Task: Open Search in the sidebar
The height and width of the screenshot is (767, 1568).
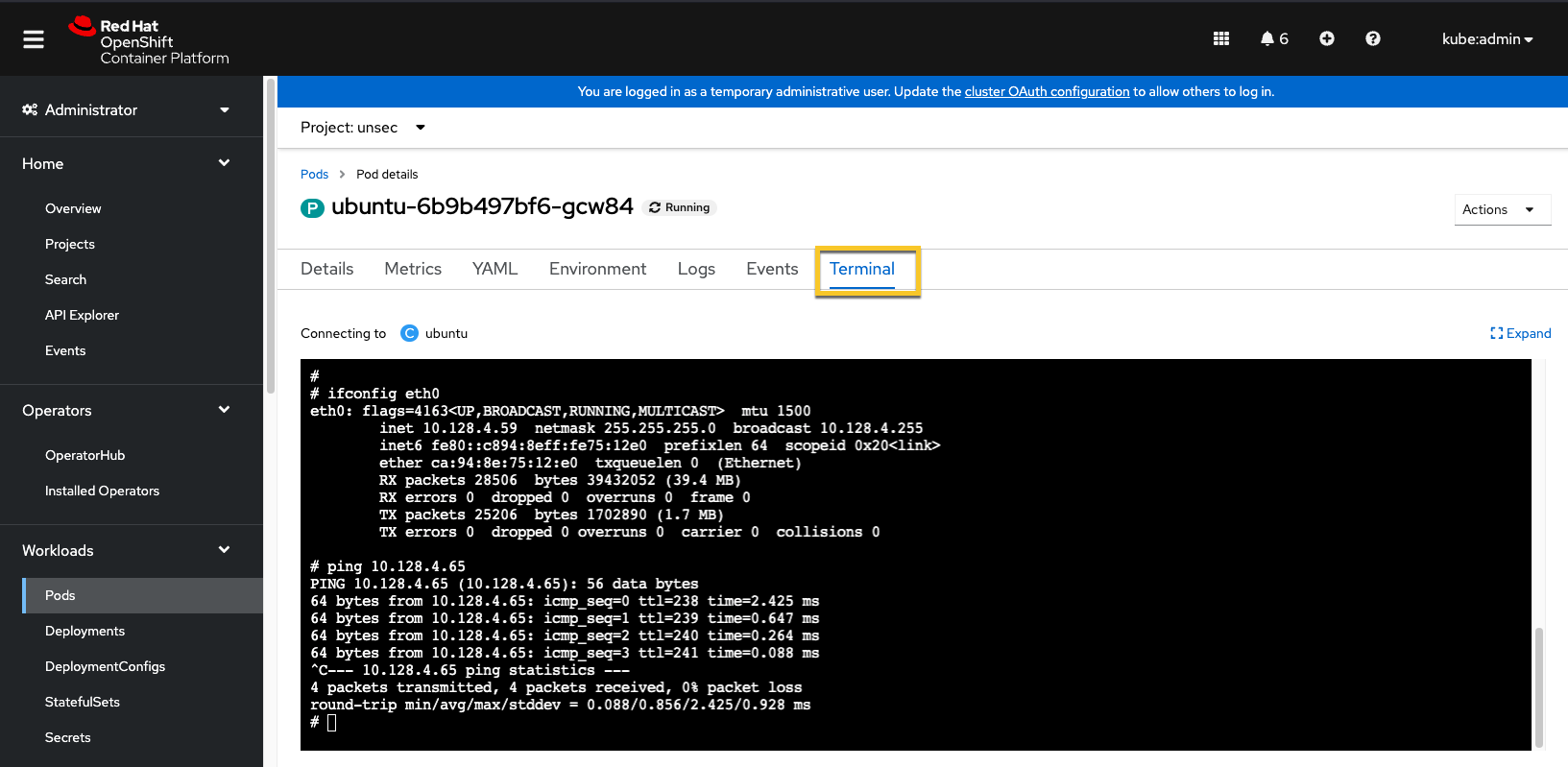Action: [x=65, y=280]
